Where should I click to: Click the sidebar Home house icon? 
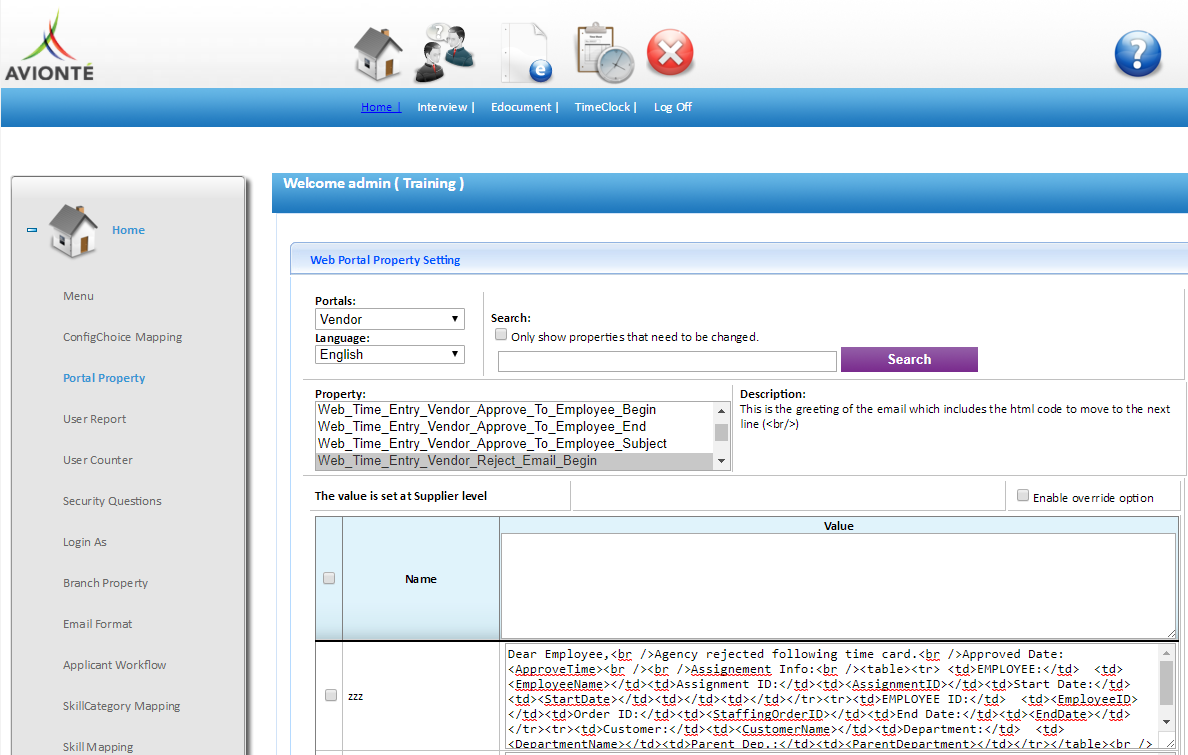(73, 230)
